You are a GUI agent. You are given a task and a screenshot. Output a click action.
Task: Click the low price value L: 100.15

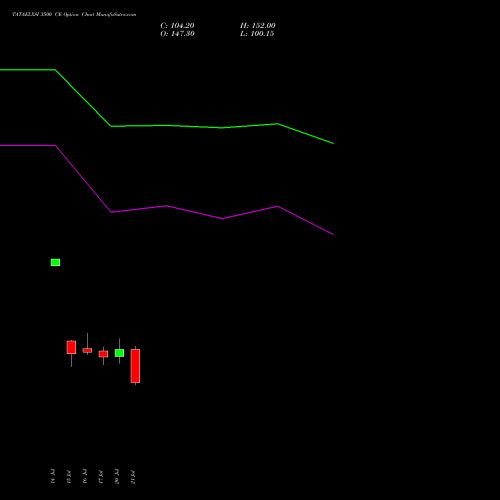pos(257,34)
